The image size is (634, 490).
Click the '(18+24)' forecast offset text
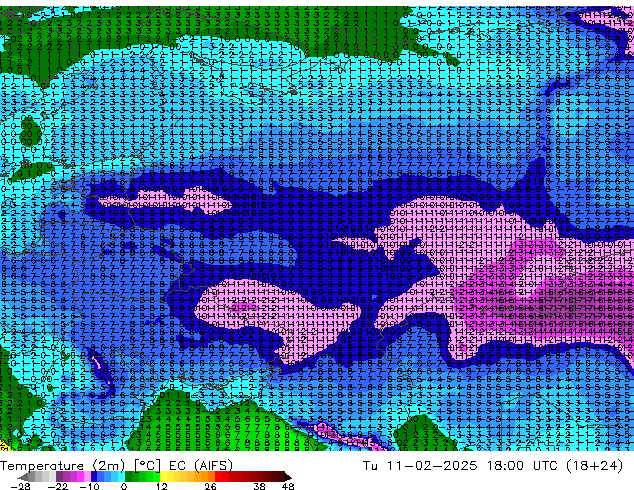[x=594, y=466]
